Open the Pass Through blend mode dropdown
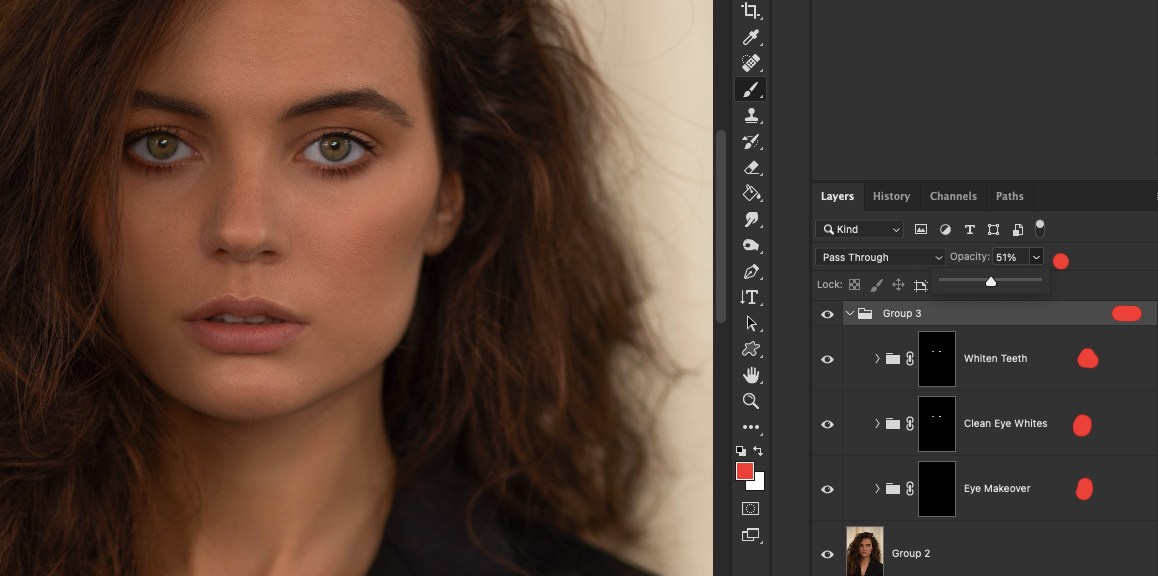This screenshot has width=1158, height=576. pos(878,257)
